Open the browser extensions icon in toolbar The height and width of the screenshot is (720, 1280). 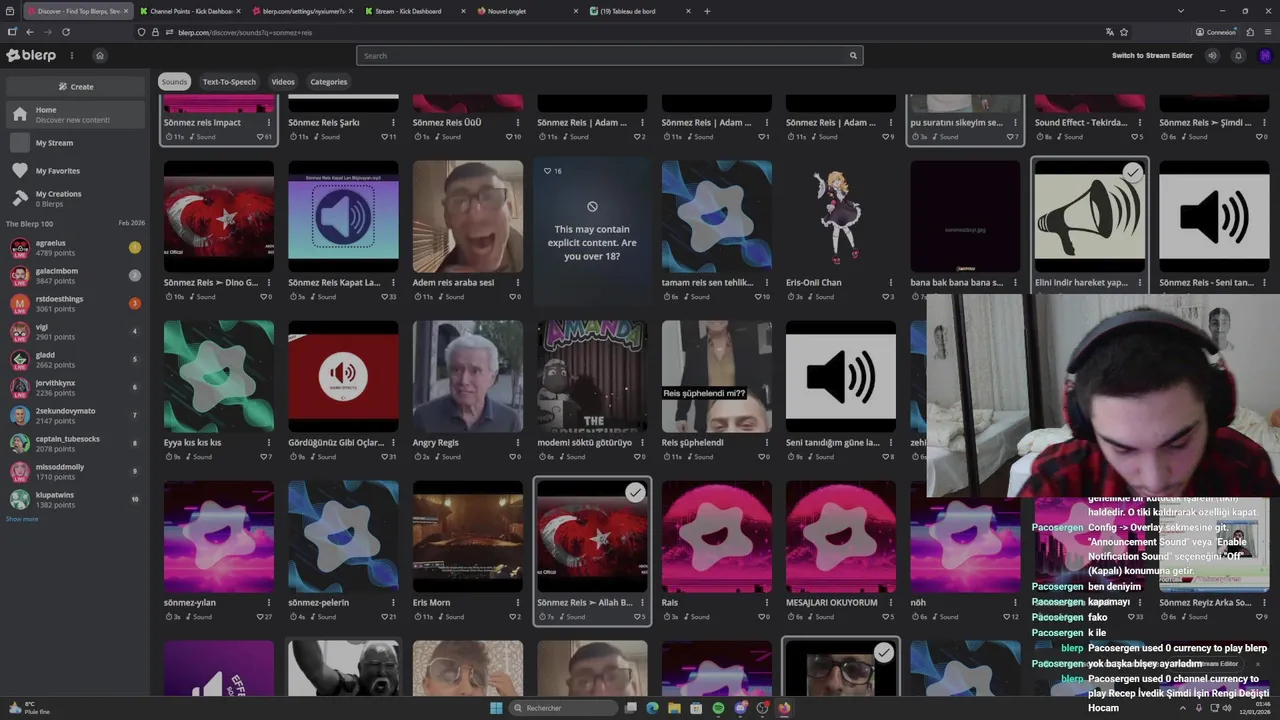(x=1251, y=32)
